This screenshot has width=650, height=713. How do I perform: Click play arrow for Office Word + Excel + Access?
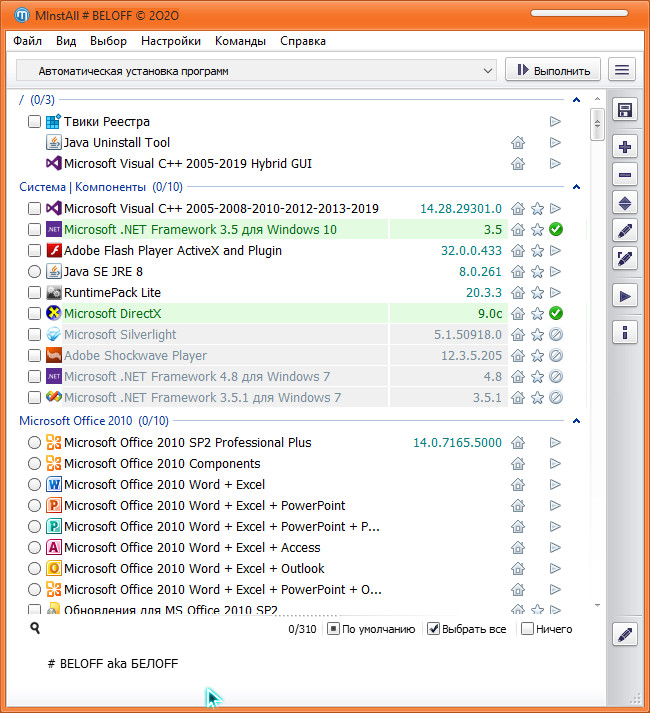[x=555, y=547]
